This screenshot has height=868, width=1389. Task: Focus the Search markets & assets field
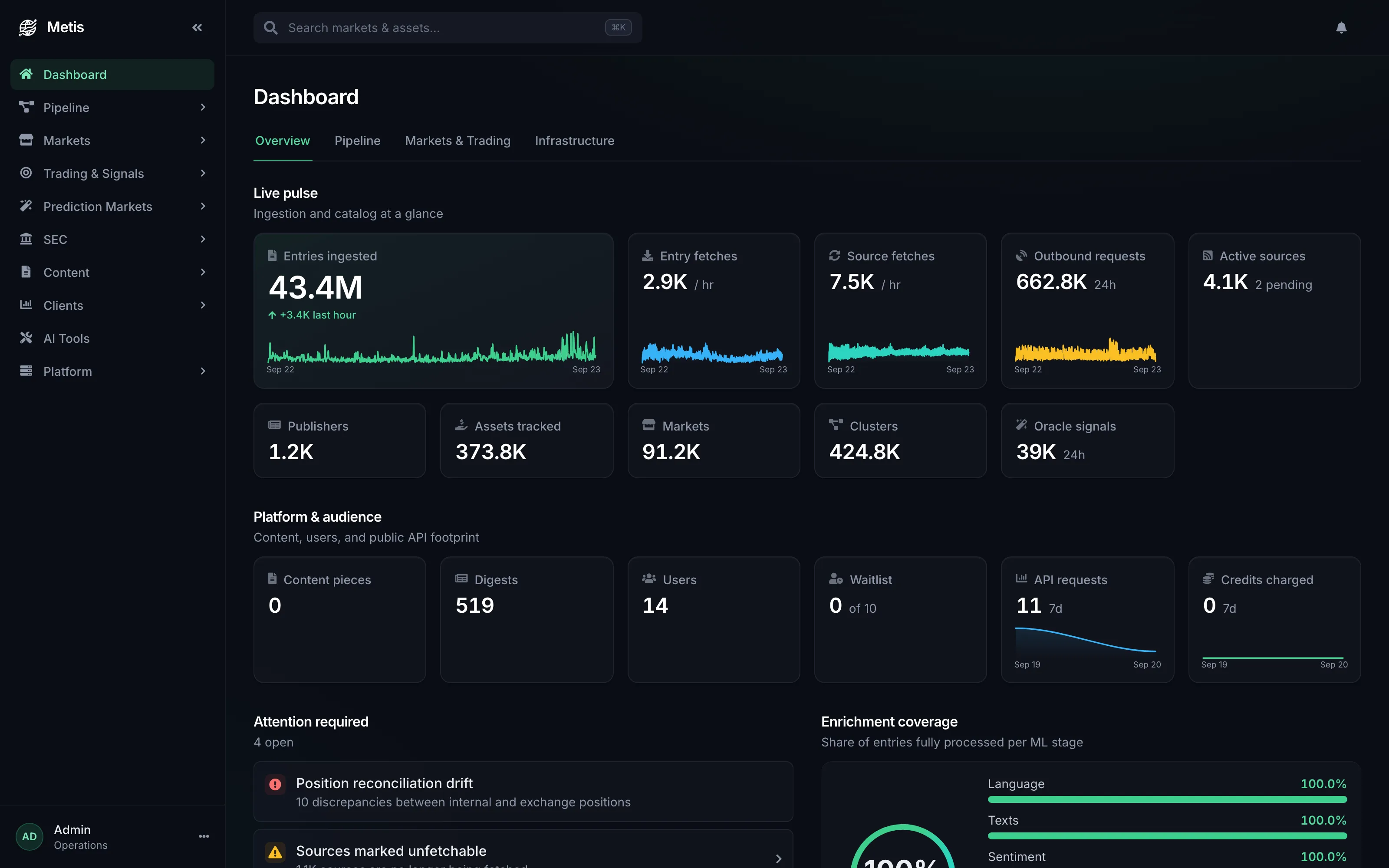pos(448,27)
